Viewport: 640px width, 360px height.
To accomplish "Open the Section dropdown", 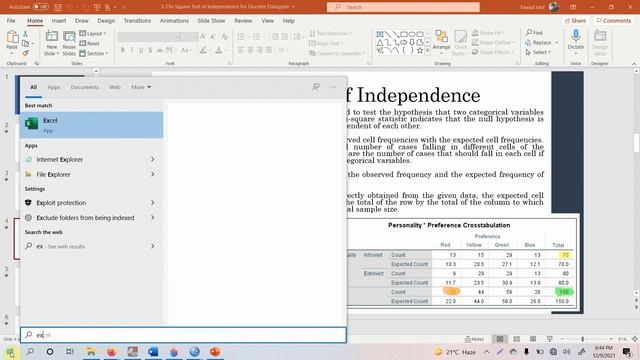I will tap(93, 53).
